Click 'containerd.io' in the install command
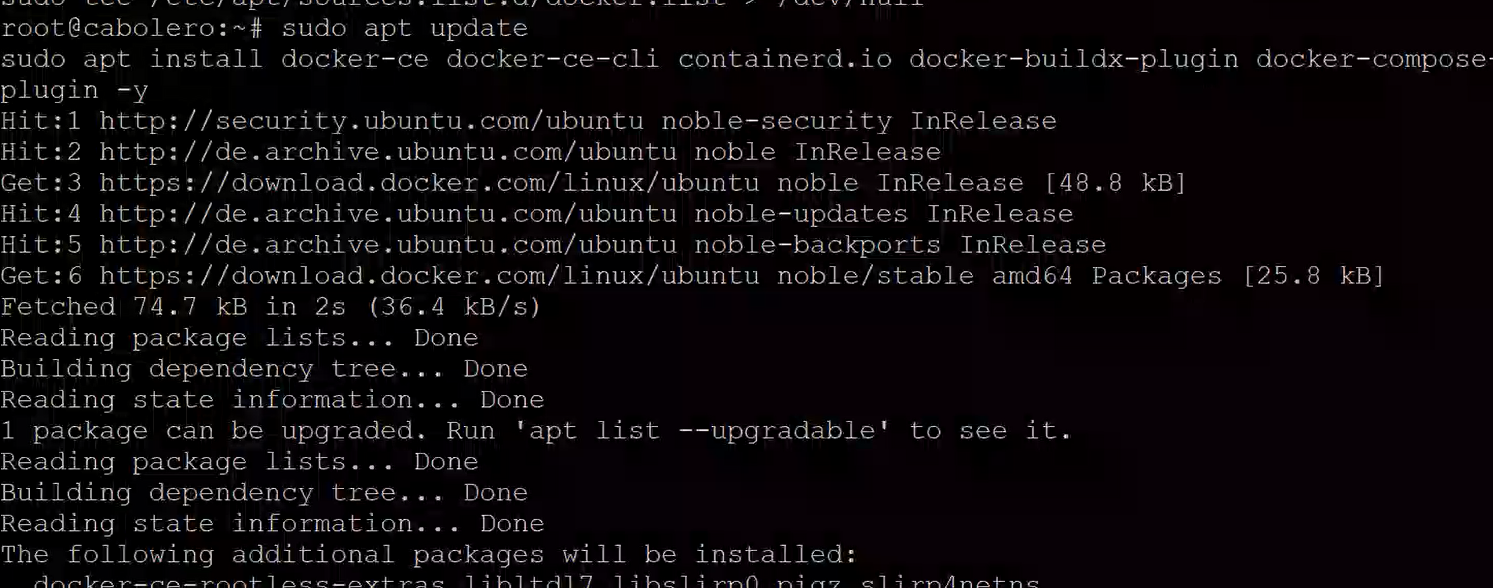 tap(784, 59)
